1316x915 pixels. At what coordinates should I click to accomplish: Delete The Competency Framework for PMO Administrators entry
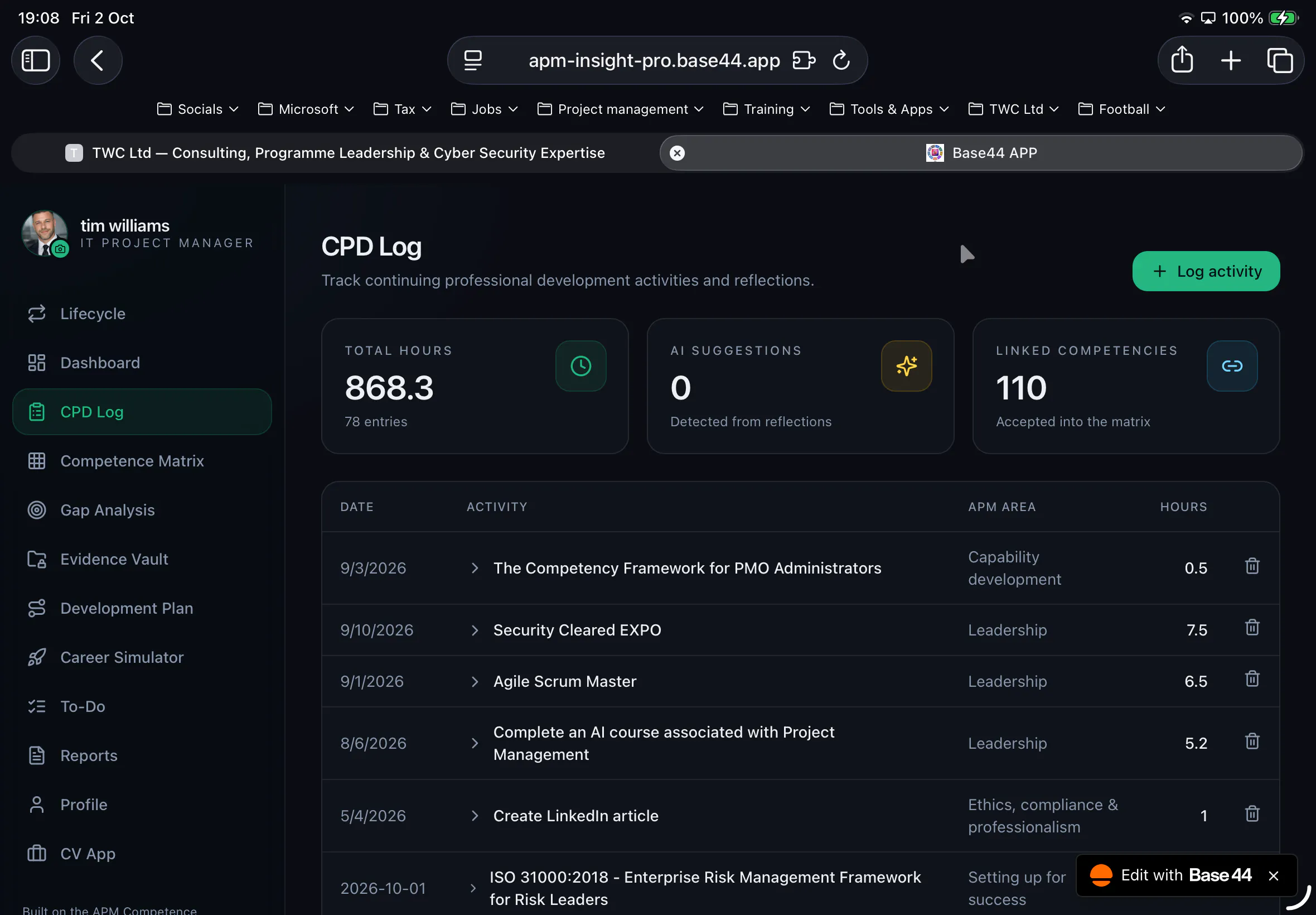coord(1252,566)
